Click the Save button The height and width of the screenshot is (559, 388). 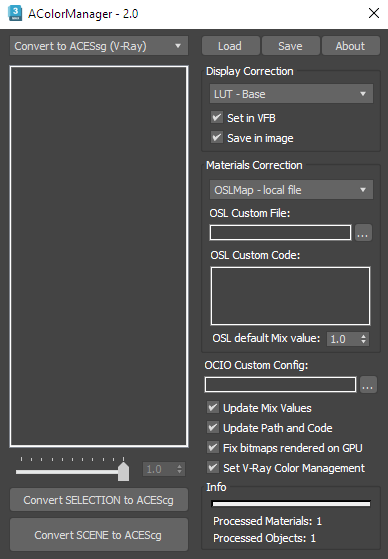291,46
